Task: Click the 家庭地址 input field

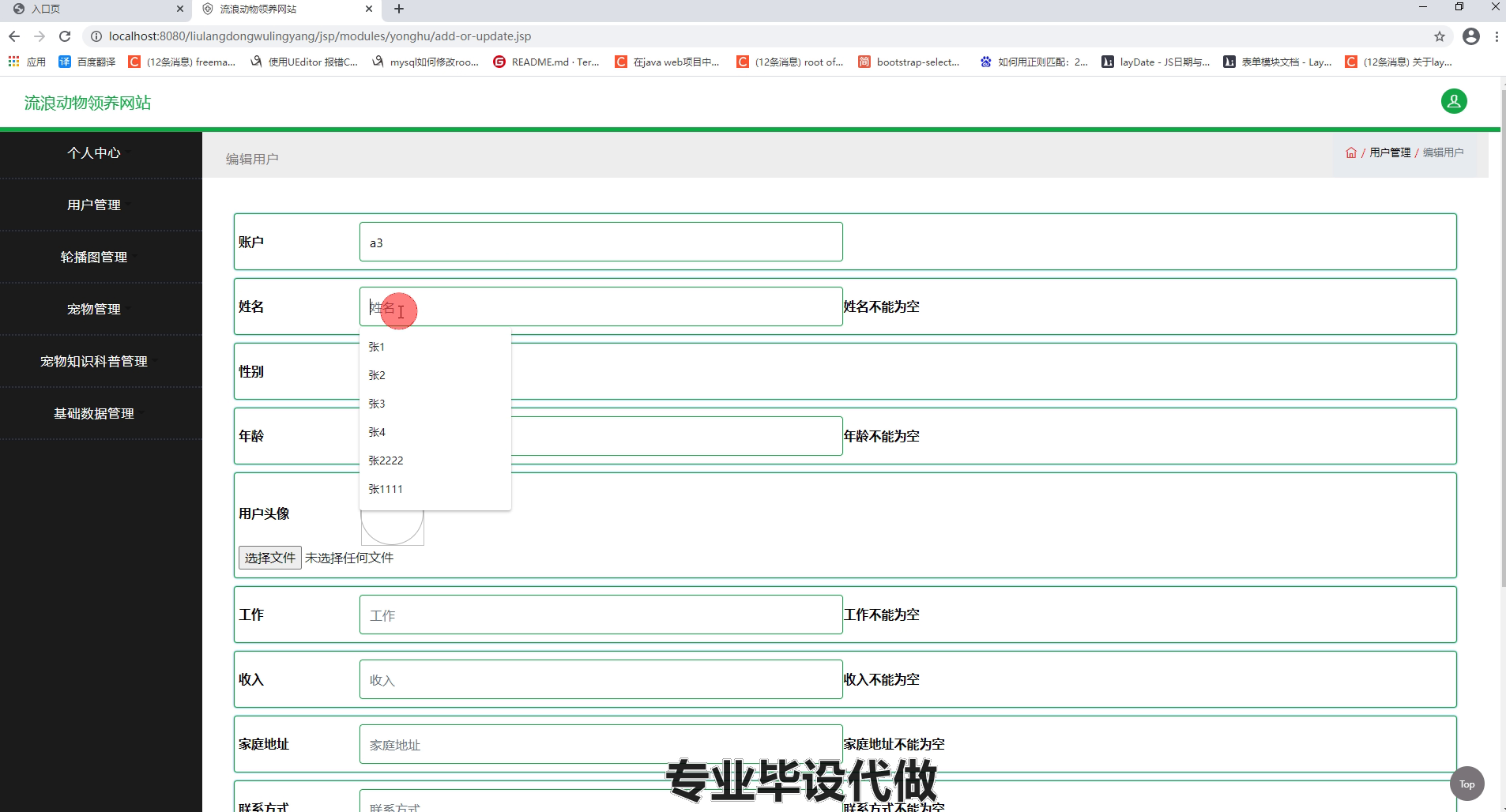Action: [x=601, y=744]
